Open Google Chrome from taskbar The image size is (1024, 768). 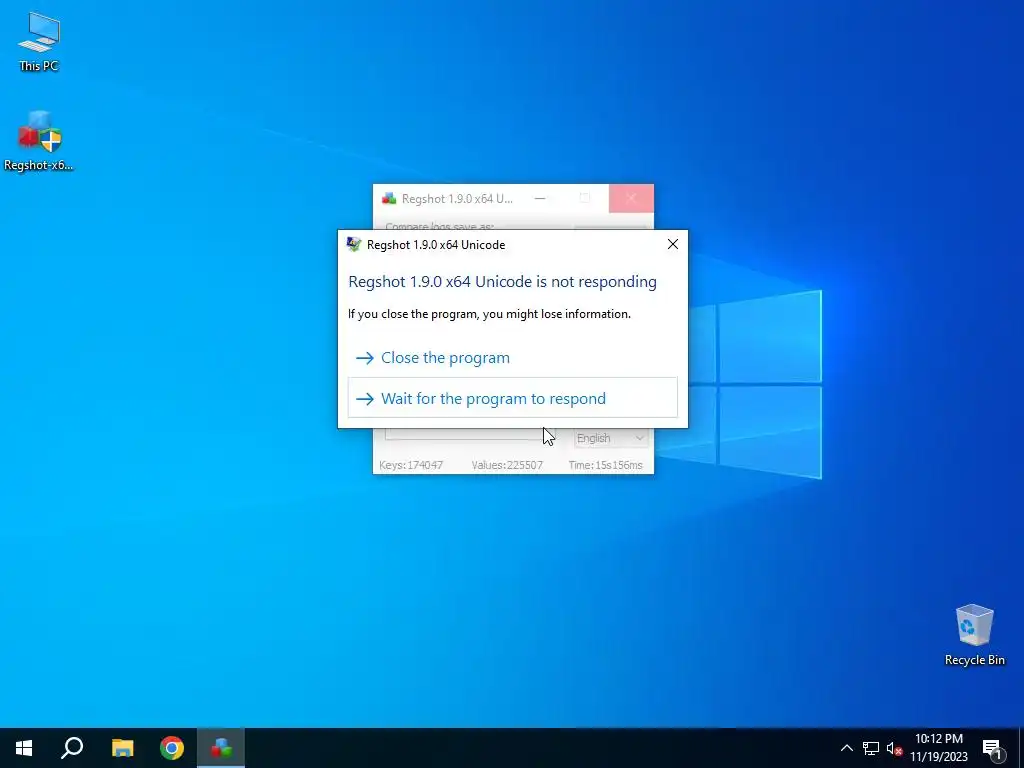pos(172,748)
